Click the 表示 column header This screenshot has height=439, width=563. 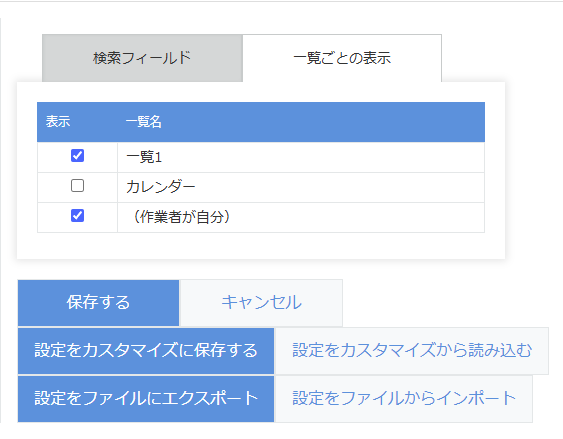tap(58, 122)
